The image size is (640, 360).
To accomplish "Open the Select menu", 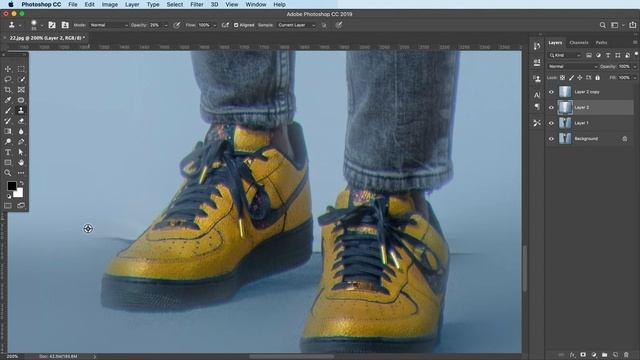I will click(175, 4).
